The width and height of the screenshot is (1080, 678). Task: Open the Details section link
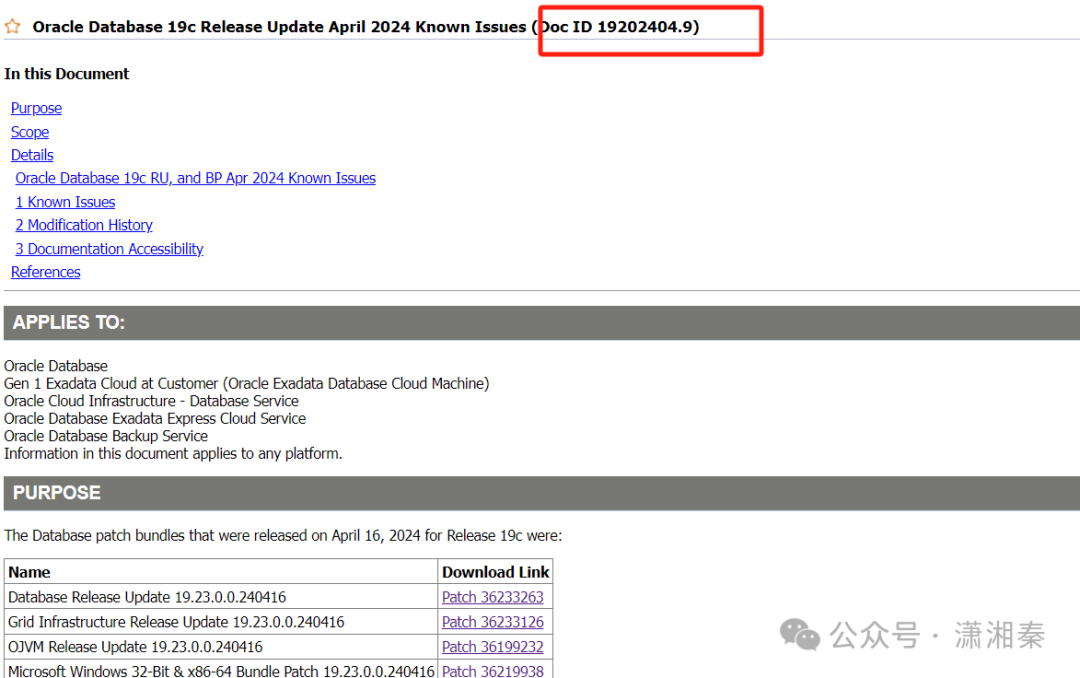(31, 155)
